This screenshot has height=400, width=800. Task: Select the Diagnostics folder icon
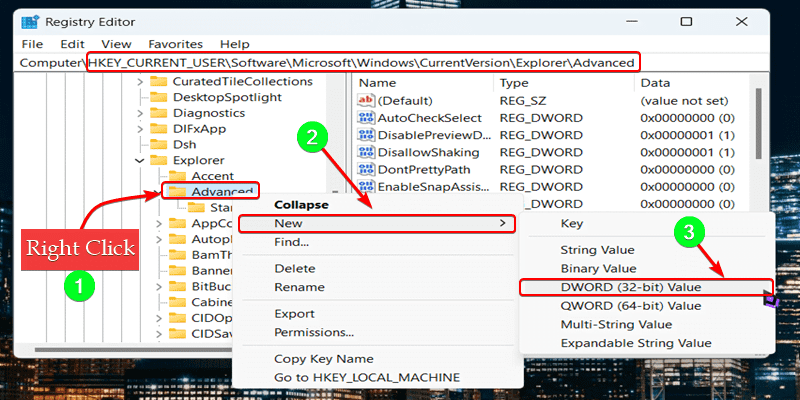coord(159,113)
